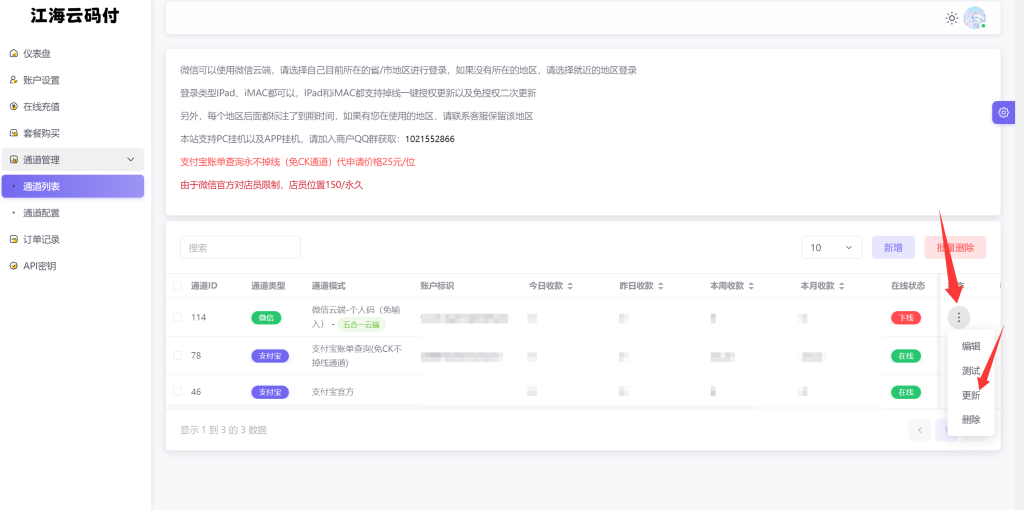Click 显示 1 到 3 的 3 数据 text
This screenshot has height=510, width=1024.
point(223,430)
